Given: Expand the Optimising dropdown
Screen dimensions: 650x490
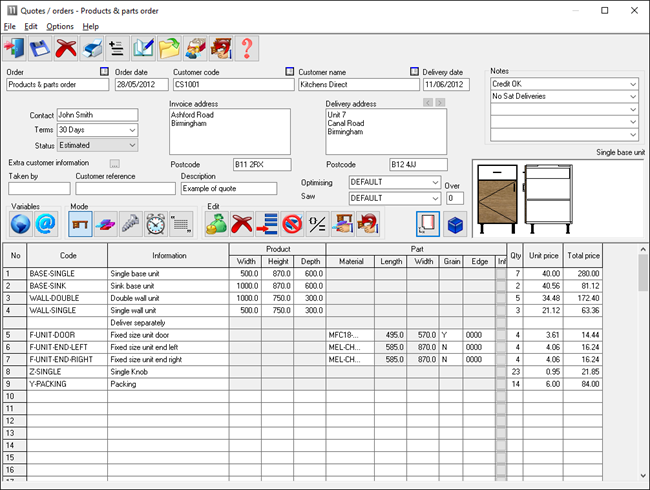Looking at the screenshot, I should pos(434,183).
